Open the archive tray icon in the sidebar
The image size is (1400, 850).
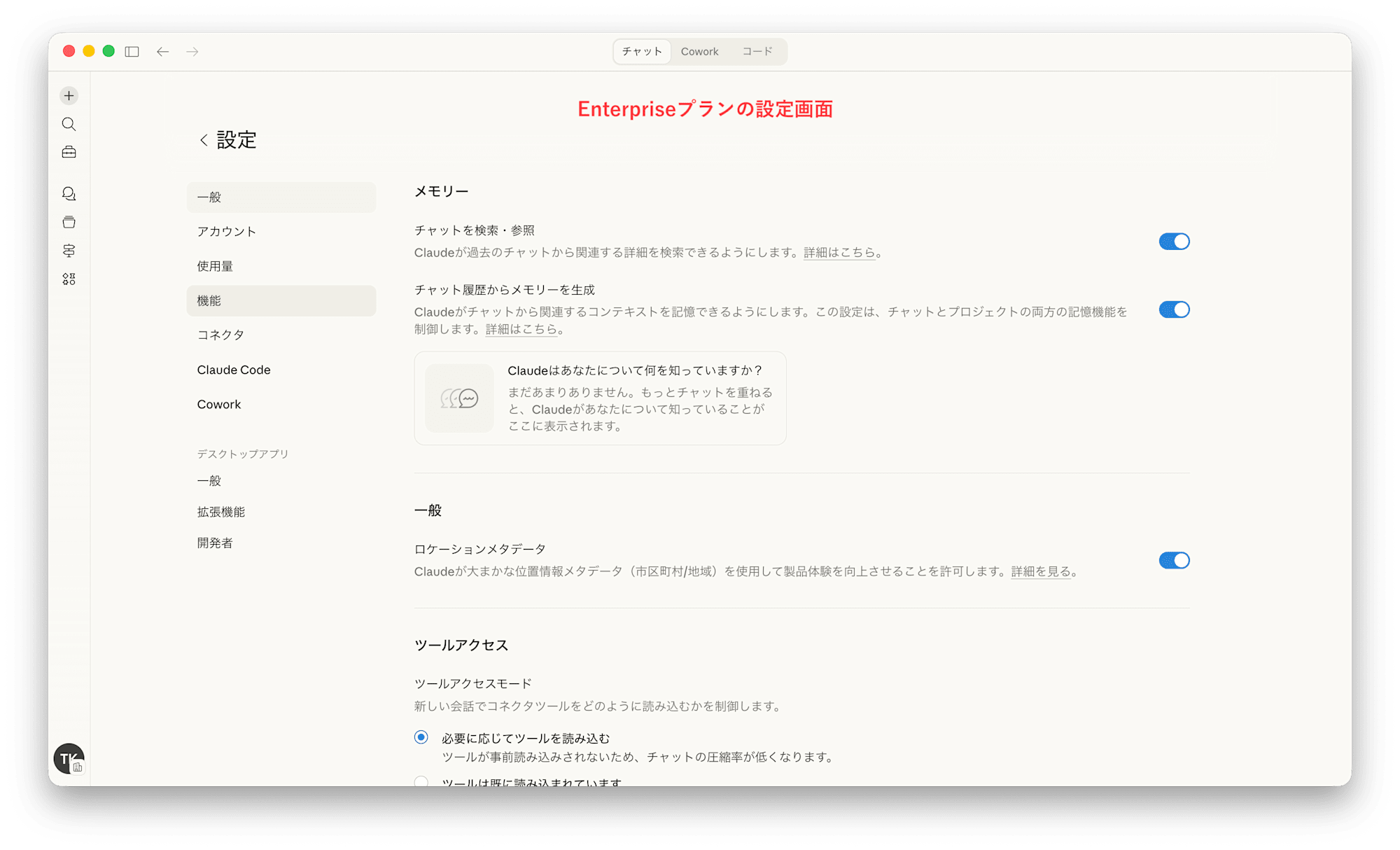pos(69,222)
